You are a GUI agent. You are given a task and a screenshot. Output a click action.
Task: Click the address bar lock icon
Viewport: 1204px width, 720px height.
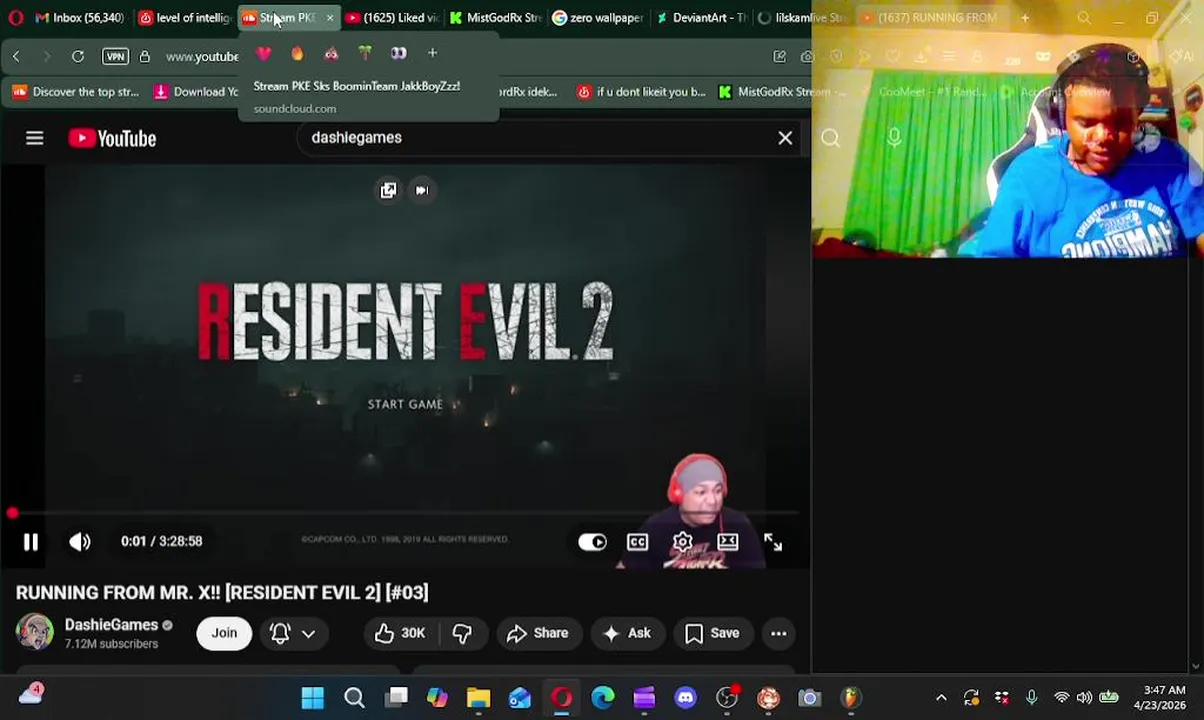[145, 57]
